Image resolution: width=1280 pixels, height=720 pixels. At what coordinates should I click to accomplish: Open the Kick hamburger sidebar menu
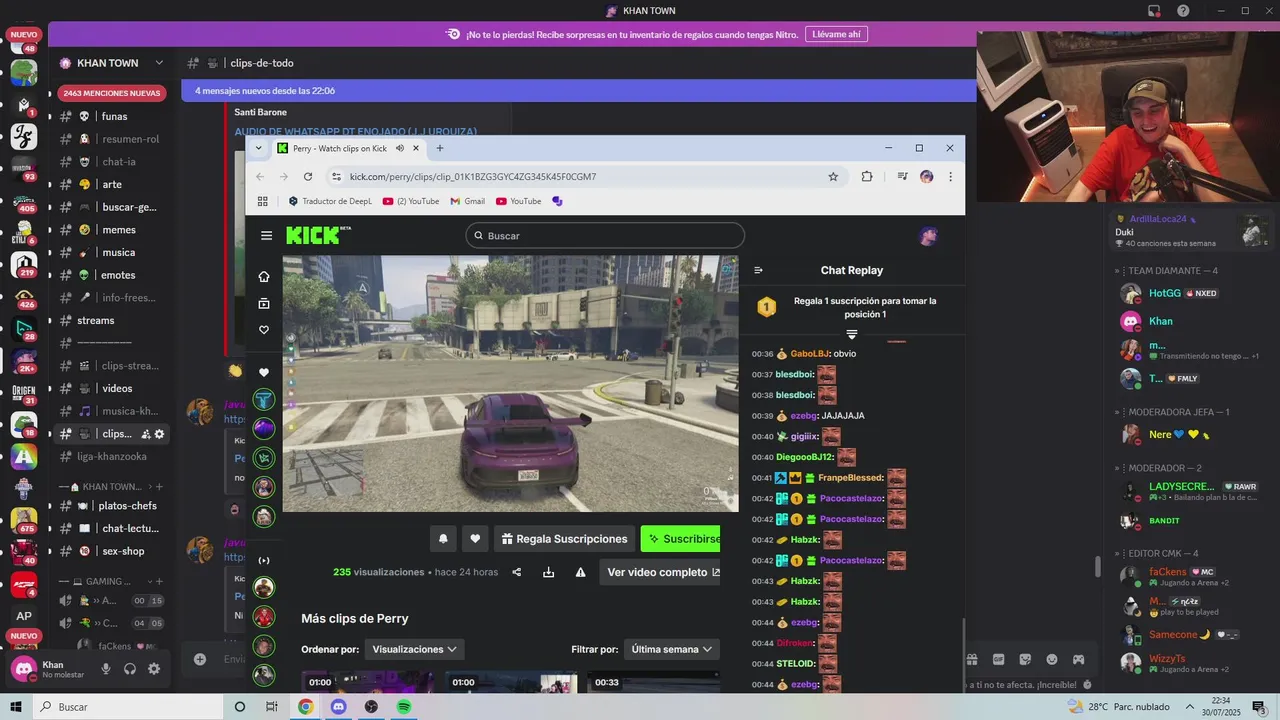[266, 236]
